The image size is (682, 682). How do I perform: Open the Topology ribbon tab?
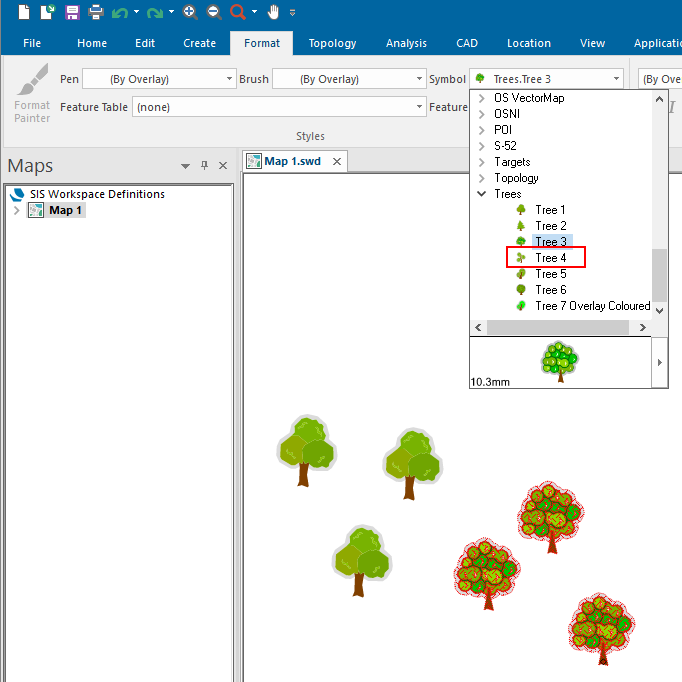[x=332, y=43]
